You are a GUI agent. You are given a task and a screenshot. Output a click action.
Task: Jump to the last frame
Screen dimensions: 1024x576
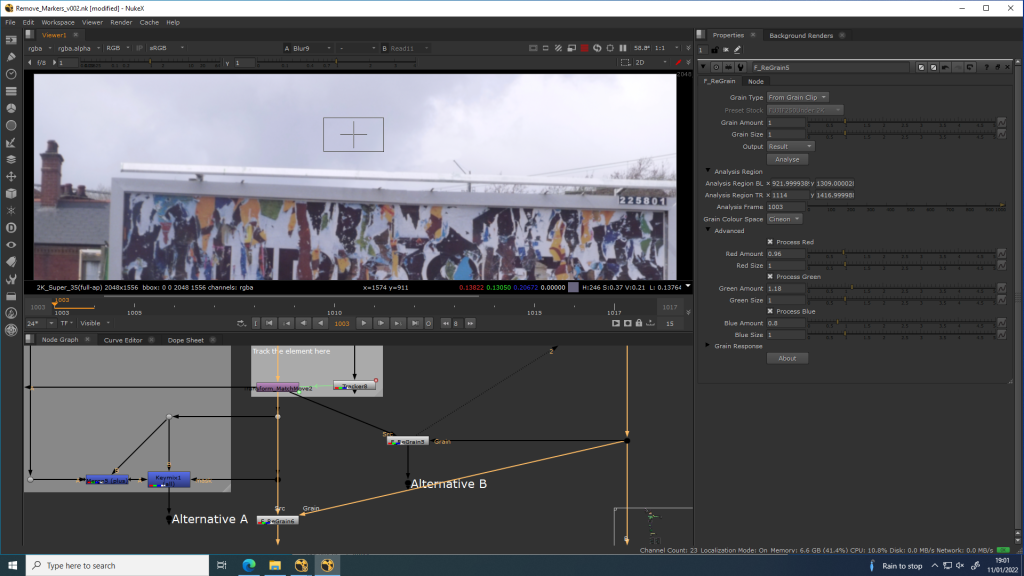click(x=415, y=323)
